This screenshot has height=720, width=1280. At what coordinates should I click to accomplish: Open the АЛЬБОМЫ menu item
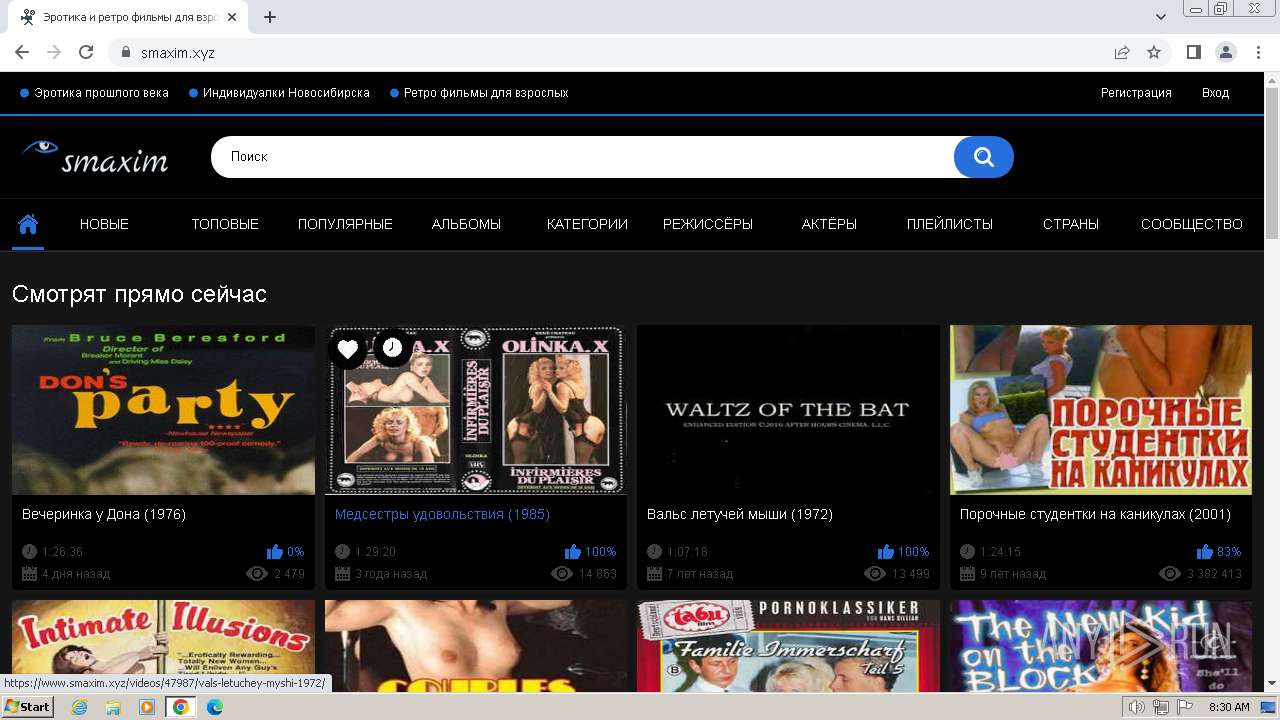pos(466,224)
